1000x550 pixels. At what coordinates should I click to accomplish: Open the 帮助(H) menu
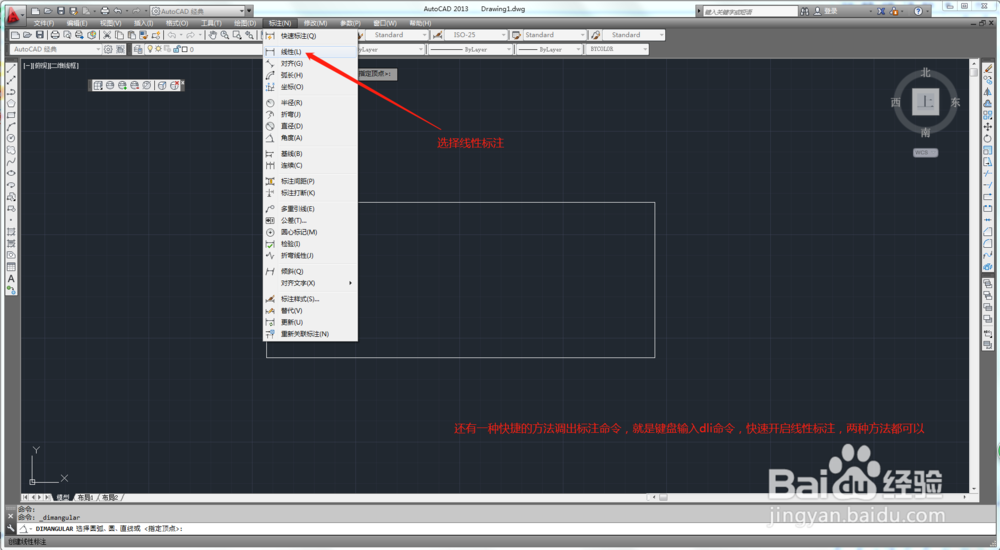click(x=420, y=24)
